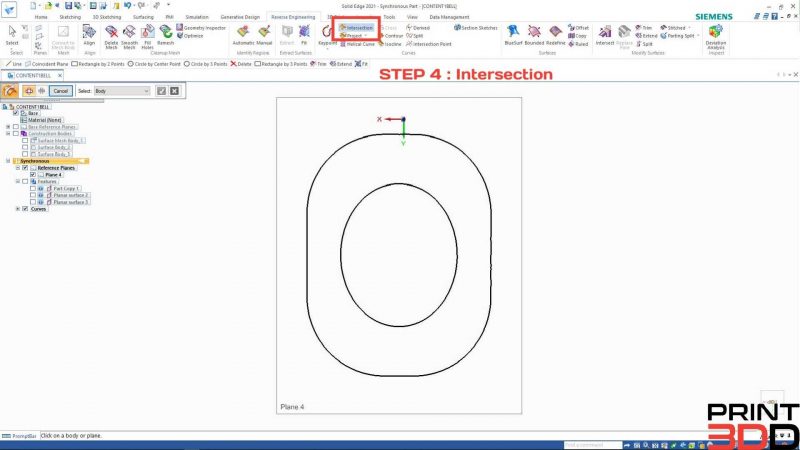Click the Redefine surface tool
Screen dimensions: 800x450
coord(556,36)
